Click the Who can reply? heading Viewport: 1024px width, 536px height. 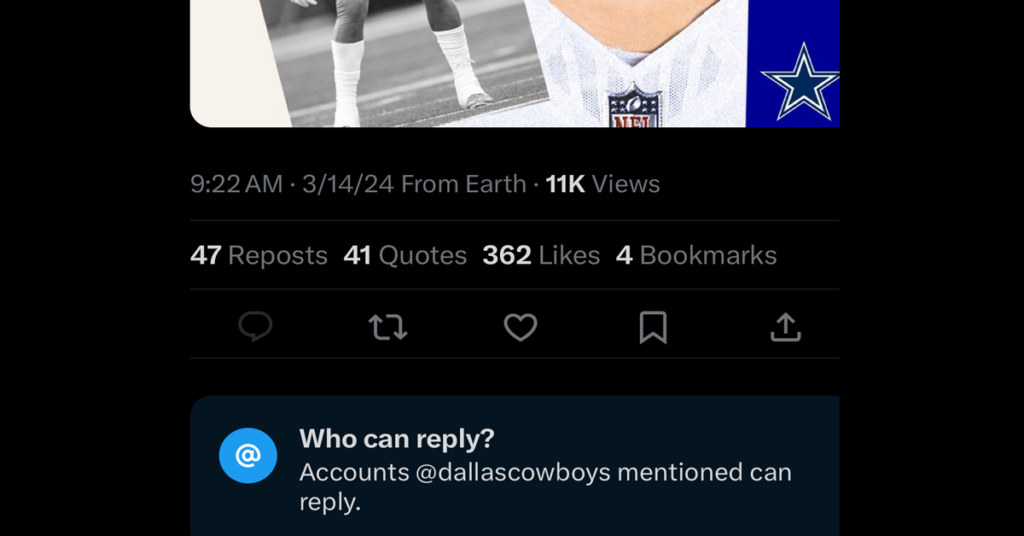[397, 439]
